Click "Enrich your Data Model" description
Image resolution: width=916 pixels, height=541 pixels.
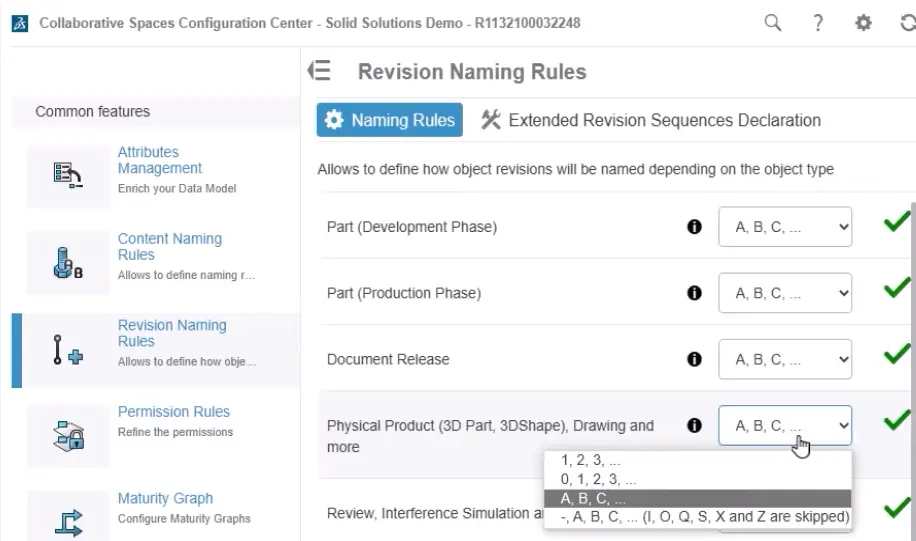(x=177, y=189)
